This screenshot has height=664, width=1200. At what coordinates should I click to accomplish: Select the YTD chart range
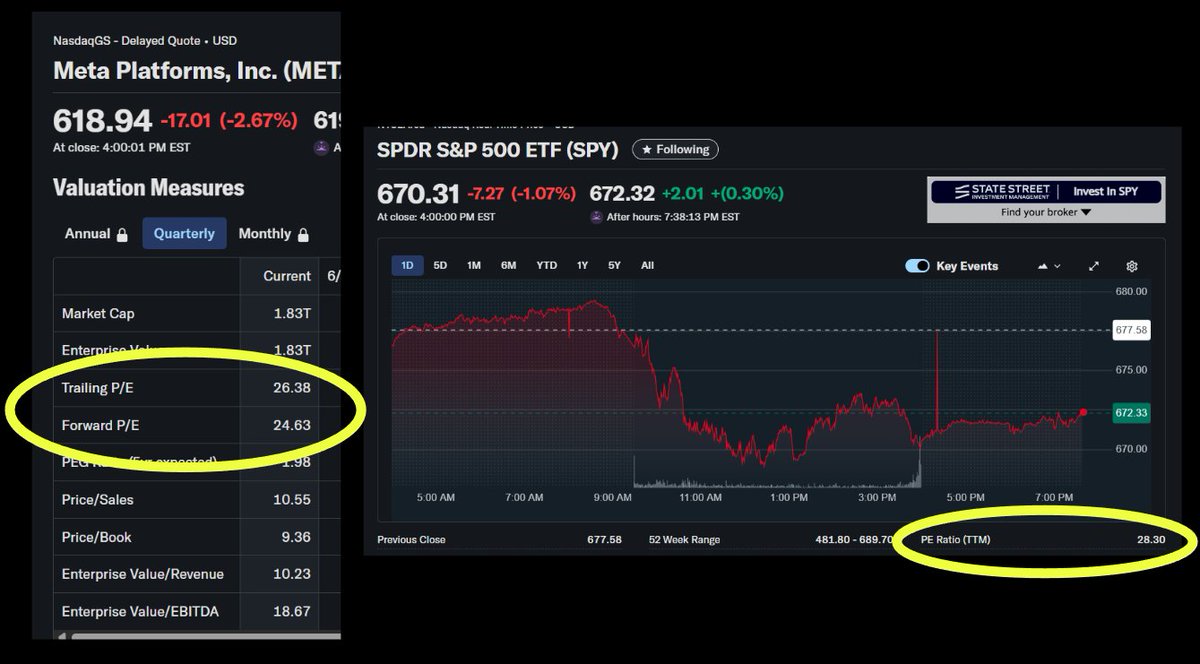[x=546, y=265]
